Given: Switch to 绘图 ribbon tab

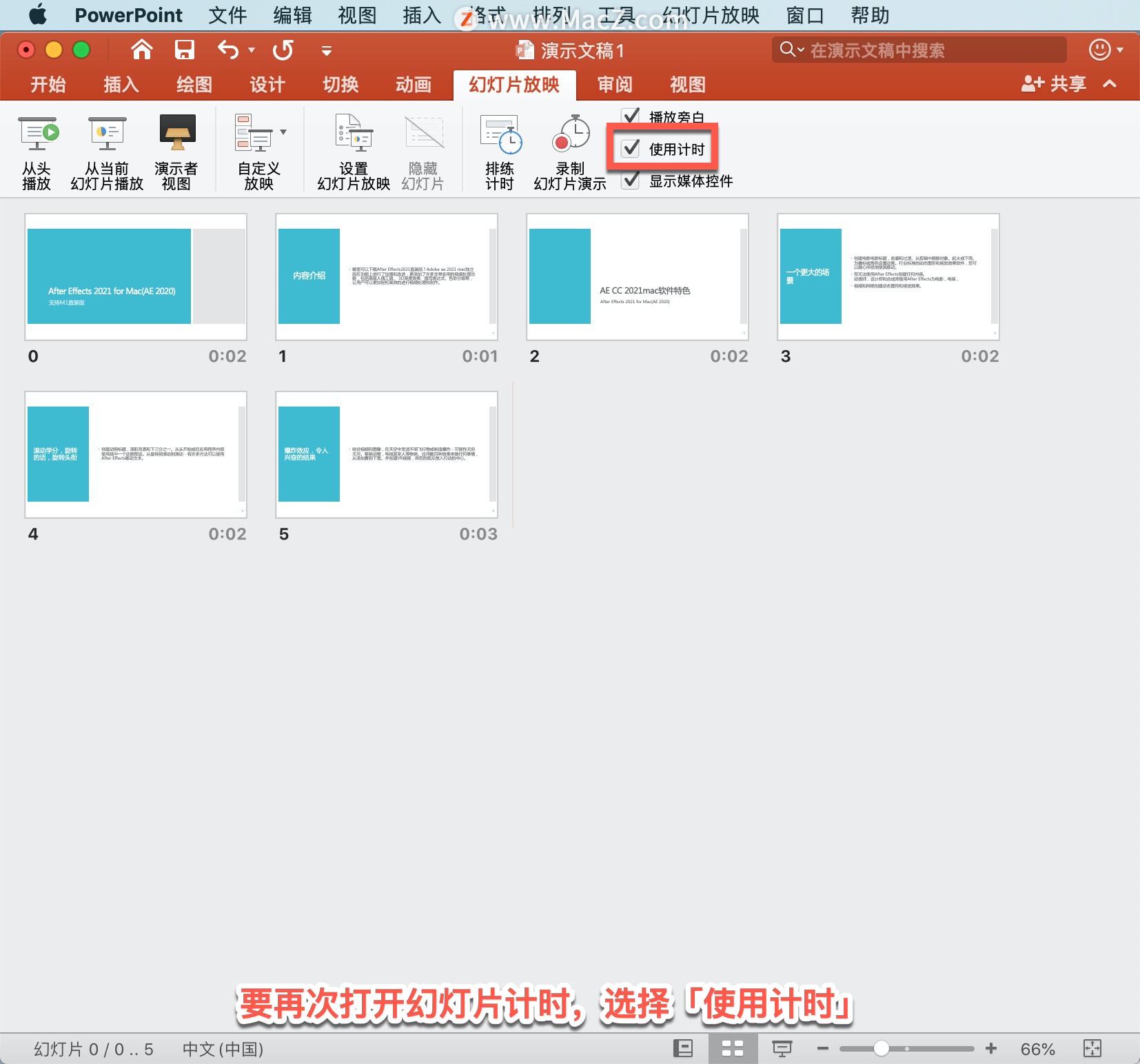Looking at the screenshot, I should (194, 85).
